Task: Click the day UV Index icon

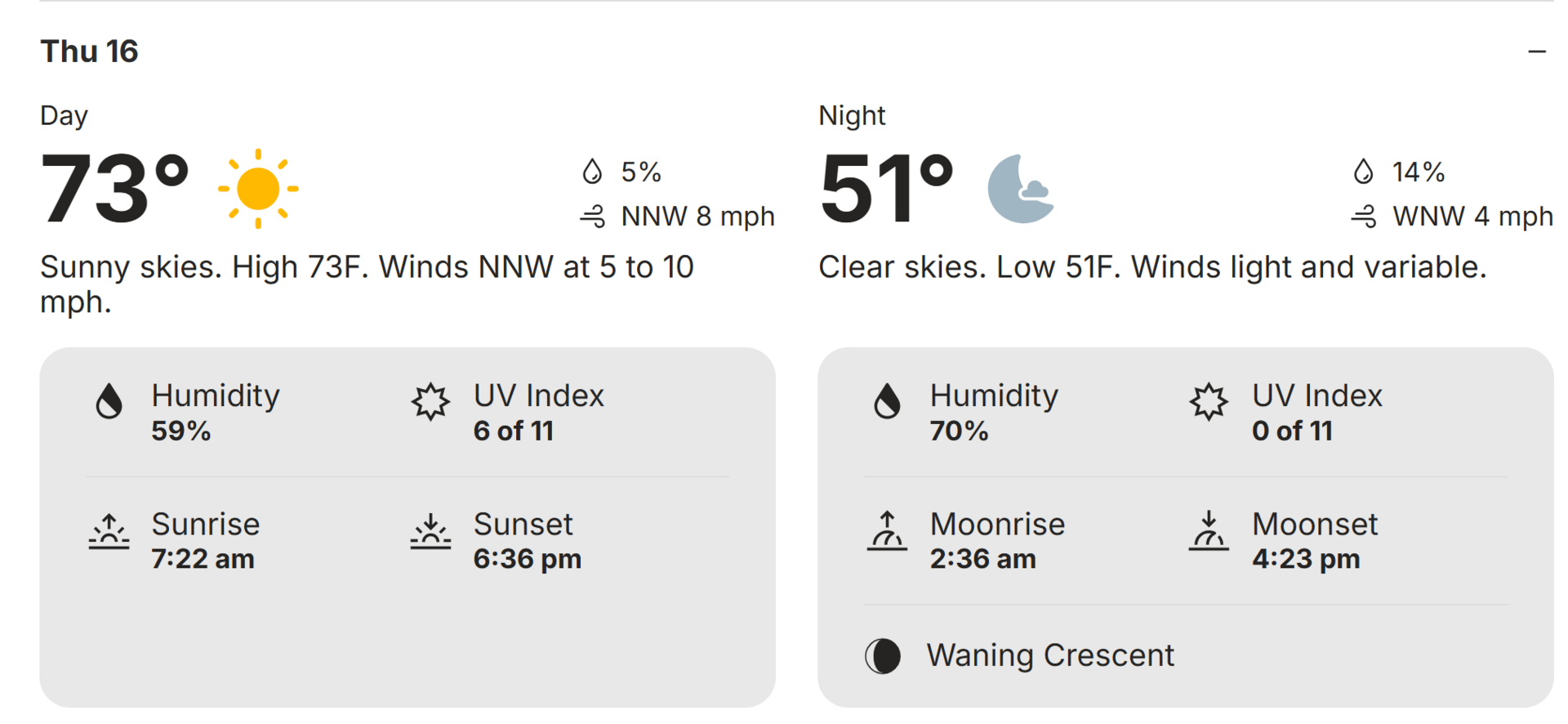Action: [430, 402]
